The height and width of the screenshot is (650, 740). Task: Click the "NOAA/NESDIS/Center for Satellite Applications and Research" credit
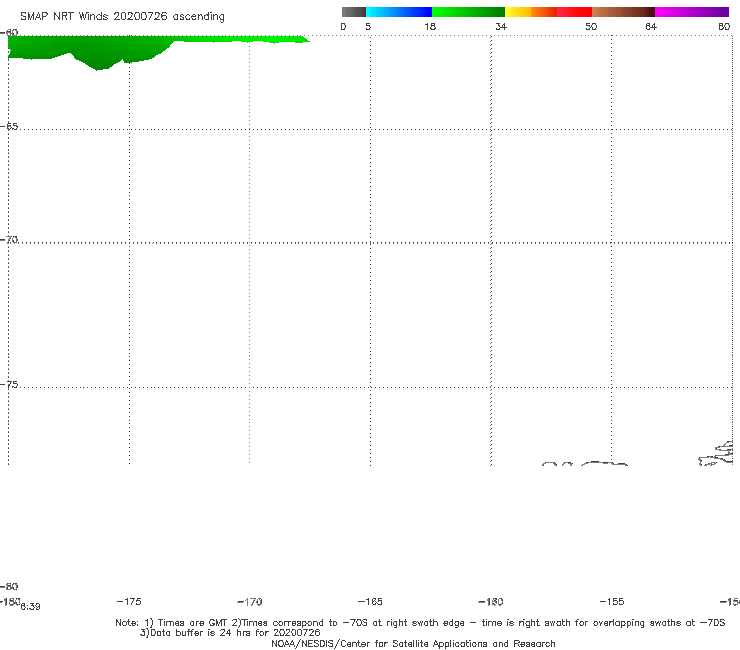413,643
